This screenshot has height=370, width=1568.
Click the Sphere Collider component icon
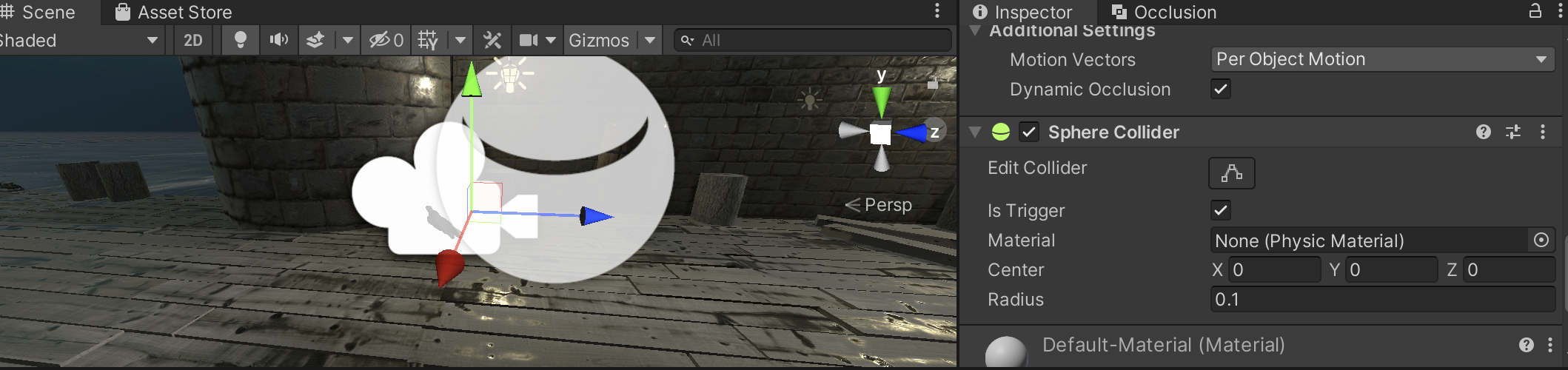tap(1001, 132)
